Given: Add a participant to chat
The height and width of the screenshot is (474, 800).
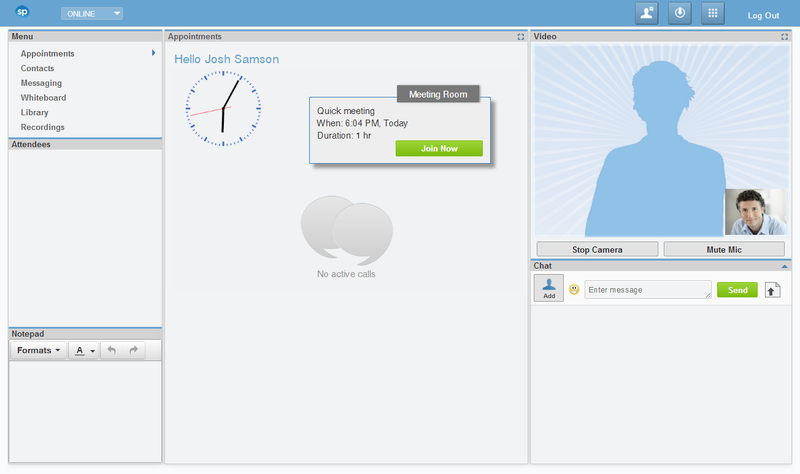Looking at the screenshot, I should pos(549,288).
